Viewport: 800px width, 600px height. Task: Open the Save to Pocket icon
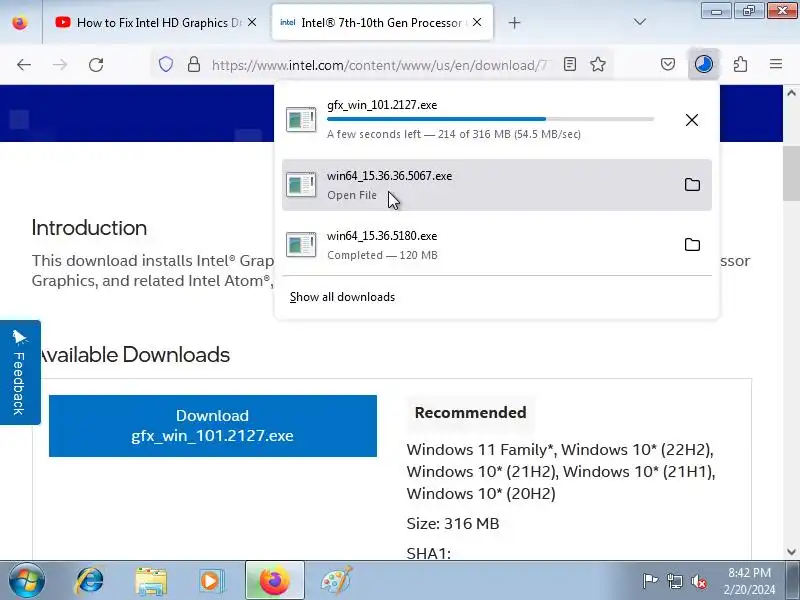tap(668, 64)
